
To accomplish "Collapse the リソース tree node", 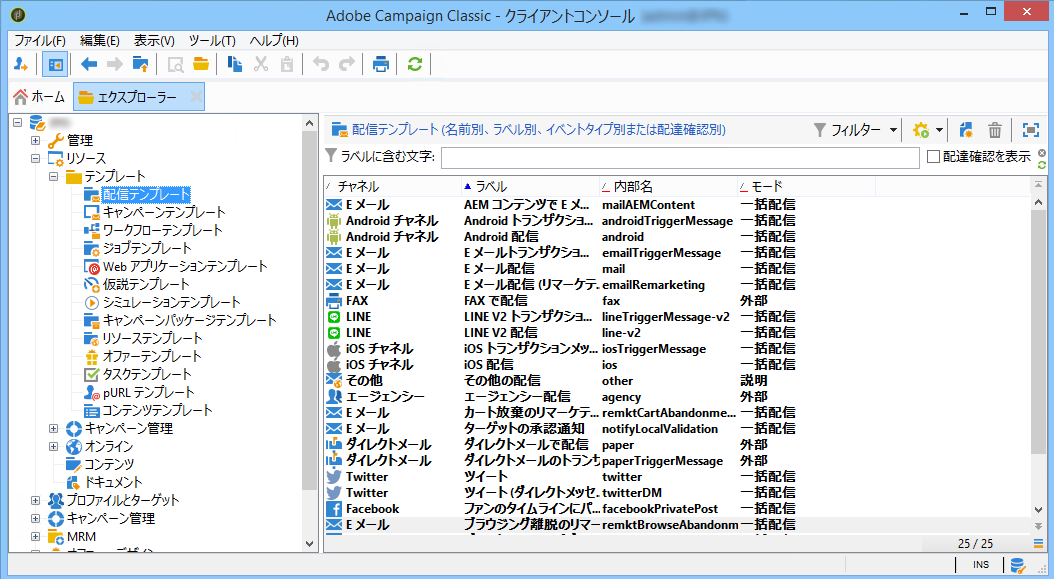I will (x=36, y=159).
